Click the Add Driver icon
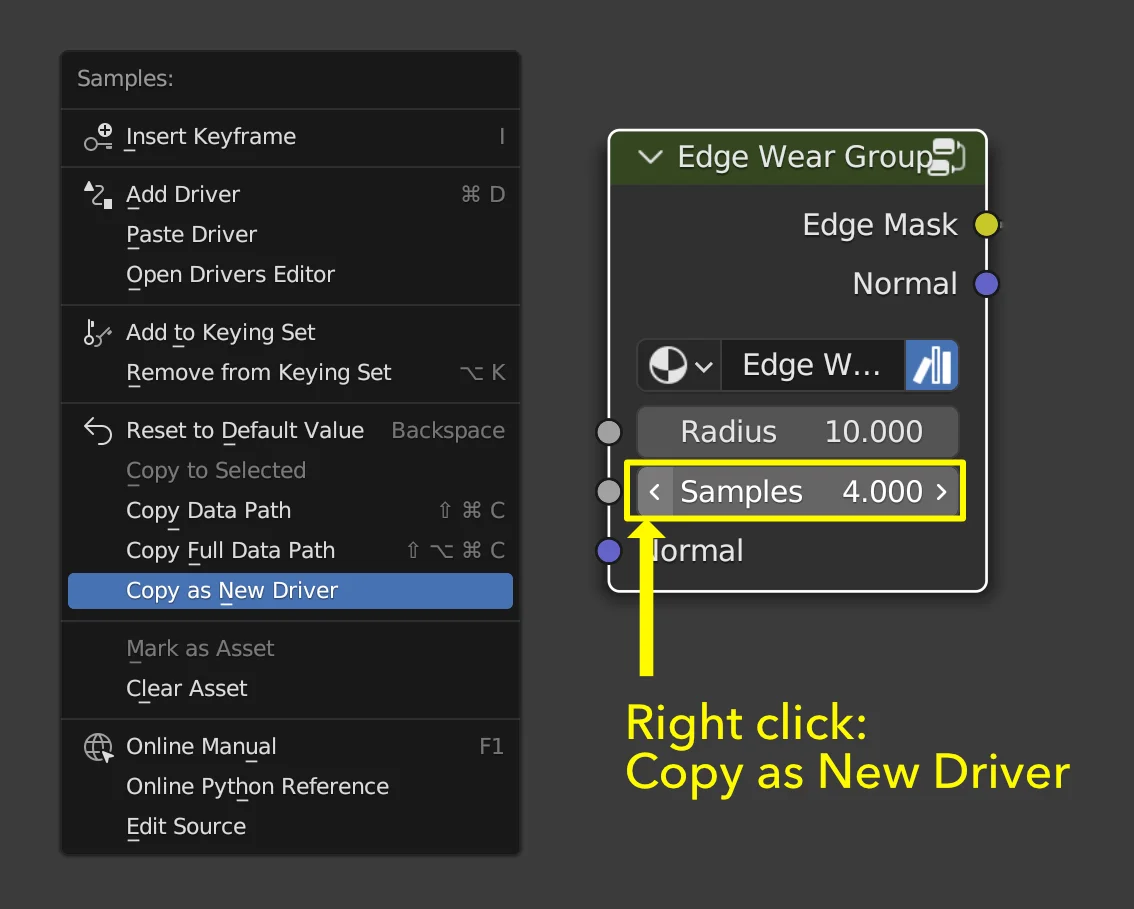1134x909 pixels. [x=98, y=195]
